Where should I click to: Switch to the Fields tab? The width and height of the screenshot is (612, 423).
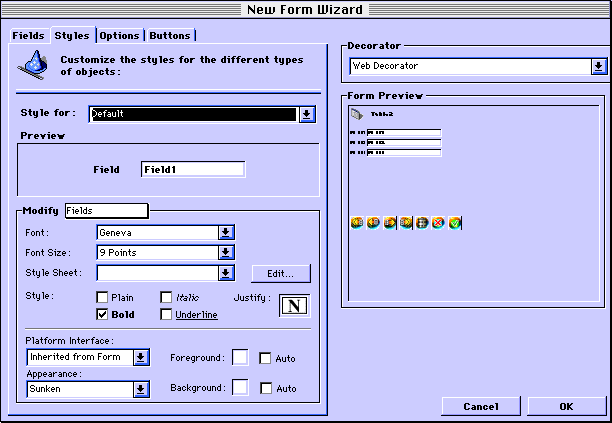[28, 35]
